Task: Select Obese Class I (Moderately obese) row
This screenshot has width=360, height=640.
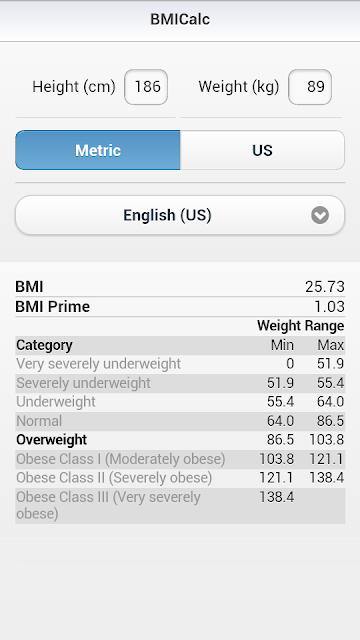Action: 180,459
